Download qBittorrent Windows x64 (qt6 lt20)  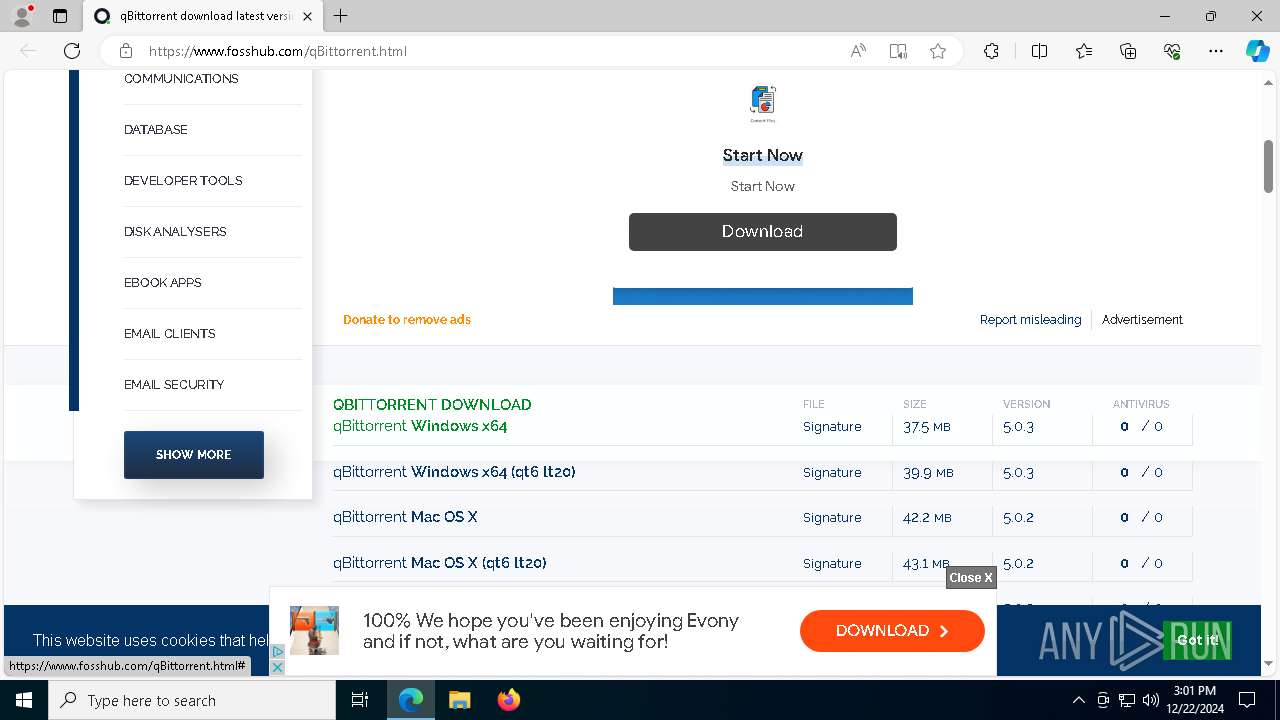454,472
